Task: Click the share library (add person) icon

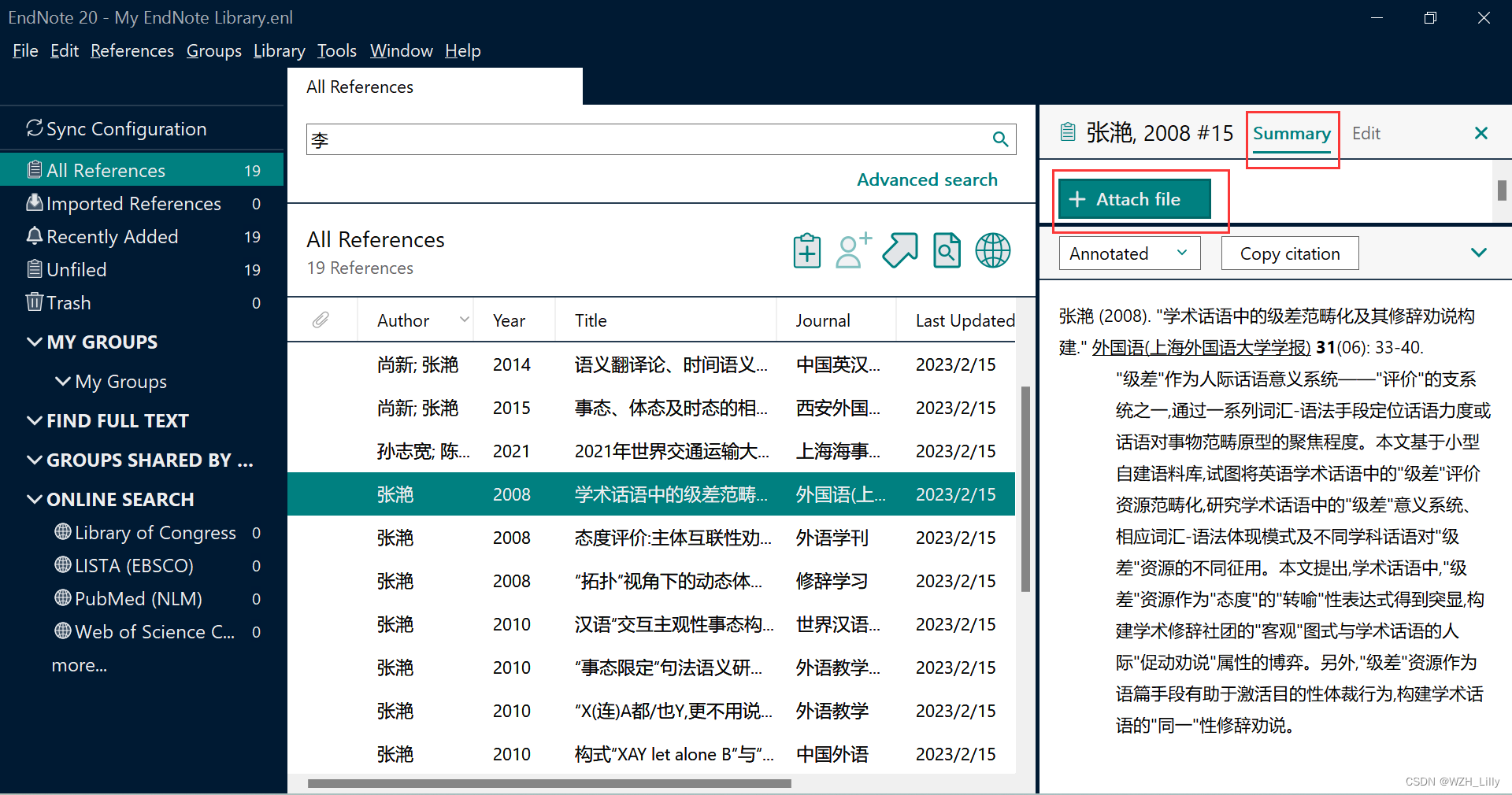Action: pyautogui.click(x=854, y=251)
